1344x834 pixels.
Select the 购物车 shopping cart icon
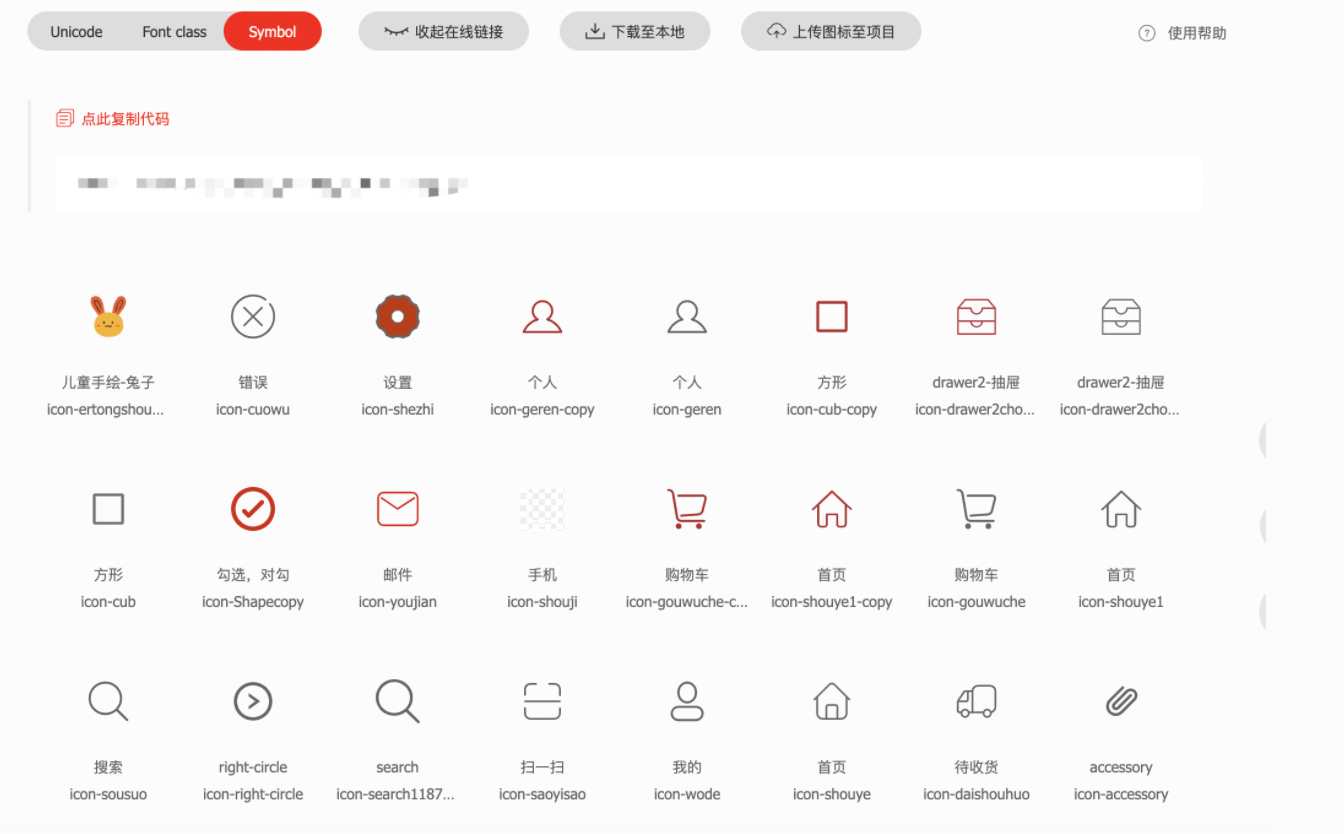click(x=976, y=508)
